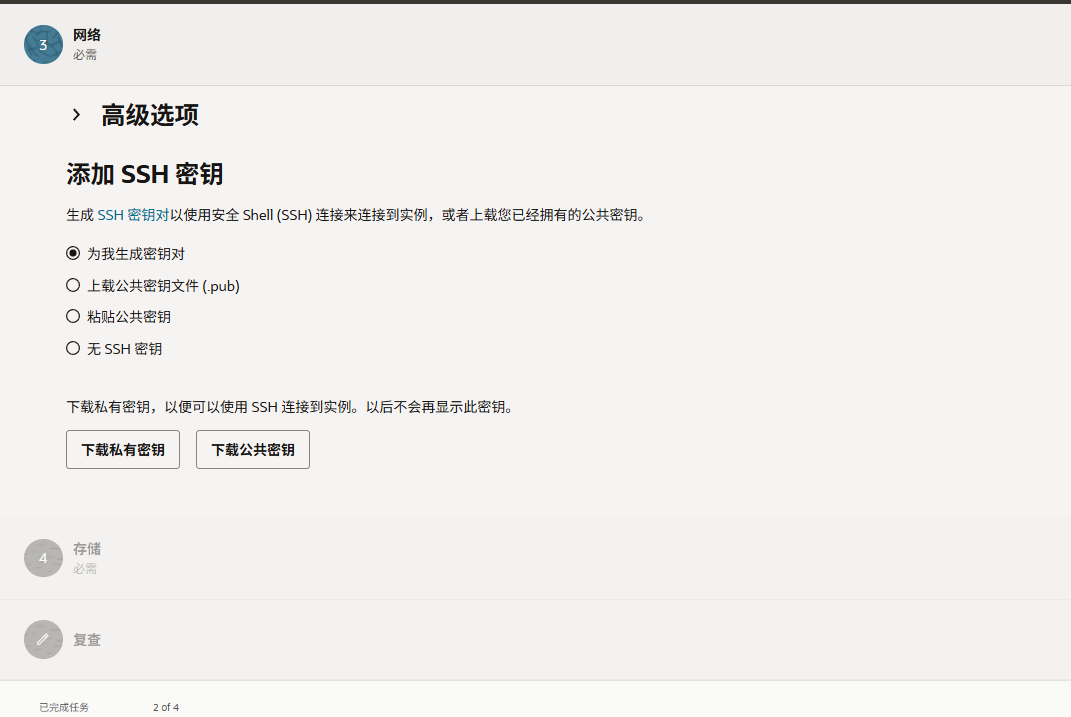
Task: Expand the 高级选项 chevron arrow
Action: [76, 115]
